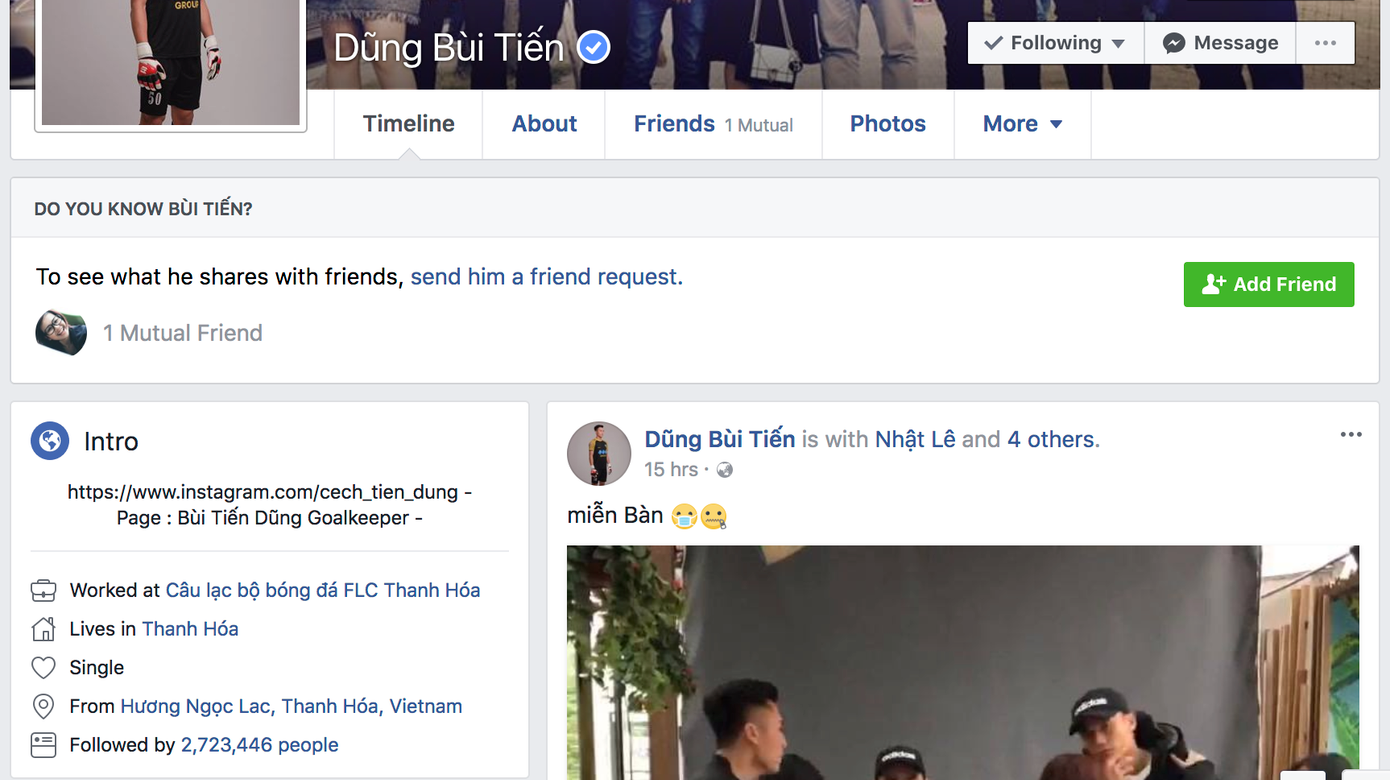Image resolution: width=1390 pixels, height=780 pixels.
Task: Open the post options three-dot menu
Action: pos(1351,434)
